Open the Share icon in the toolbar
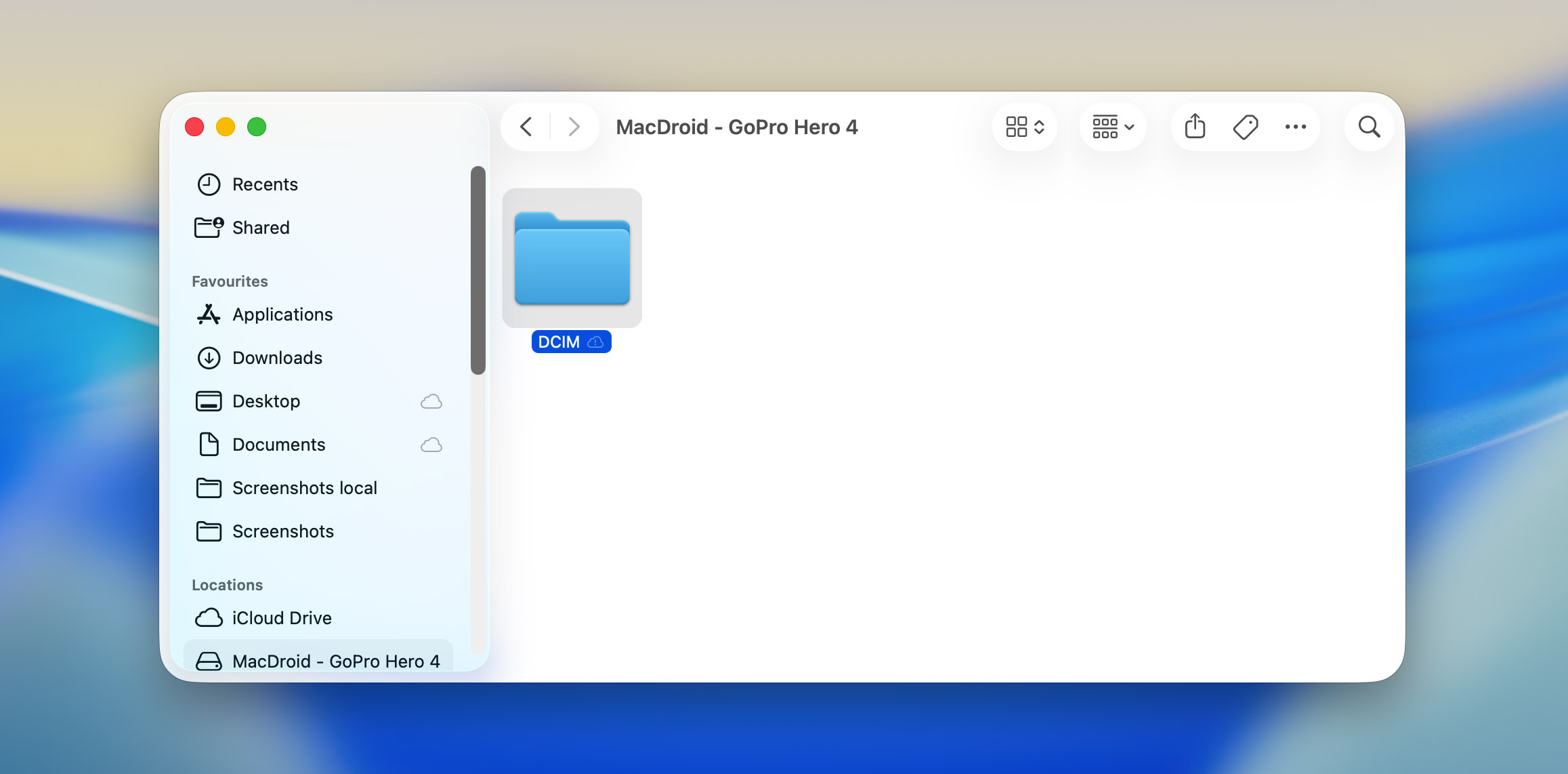Image resolution: width=1568 pixels, height=774 pixels. [x=1195, y=127]
